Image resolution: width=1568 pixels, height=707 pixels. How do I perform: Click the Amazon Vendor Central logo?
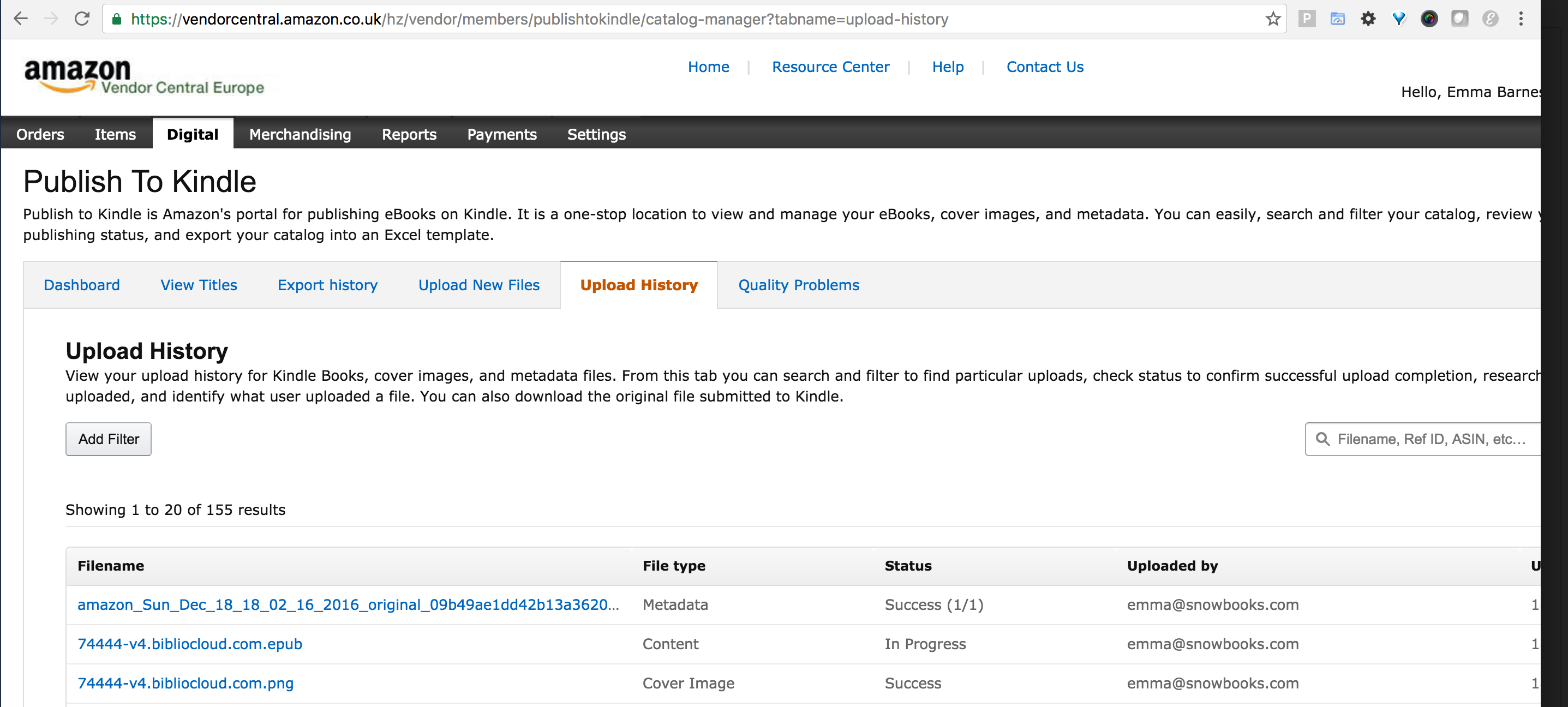tap(143, 77)
